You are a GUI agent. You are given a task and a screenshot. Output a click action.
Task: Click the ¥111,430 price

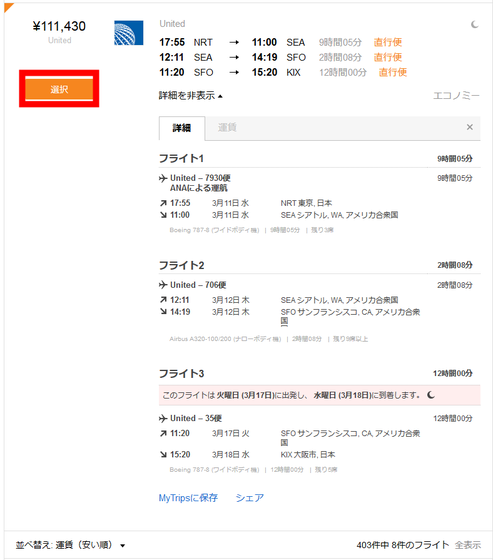[x=59, y=26]
